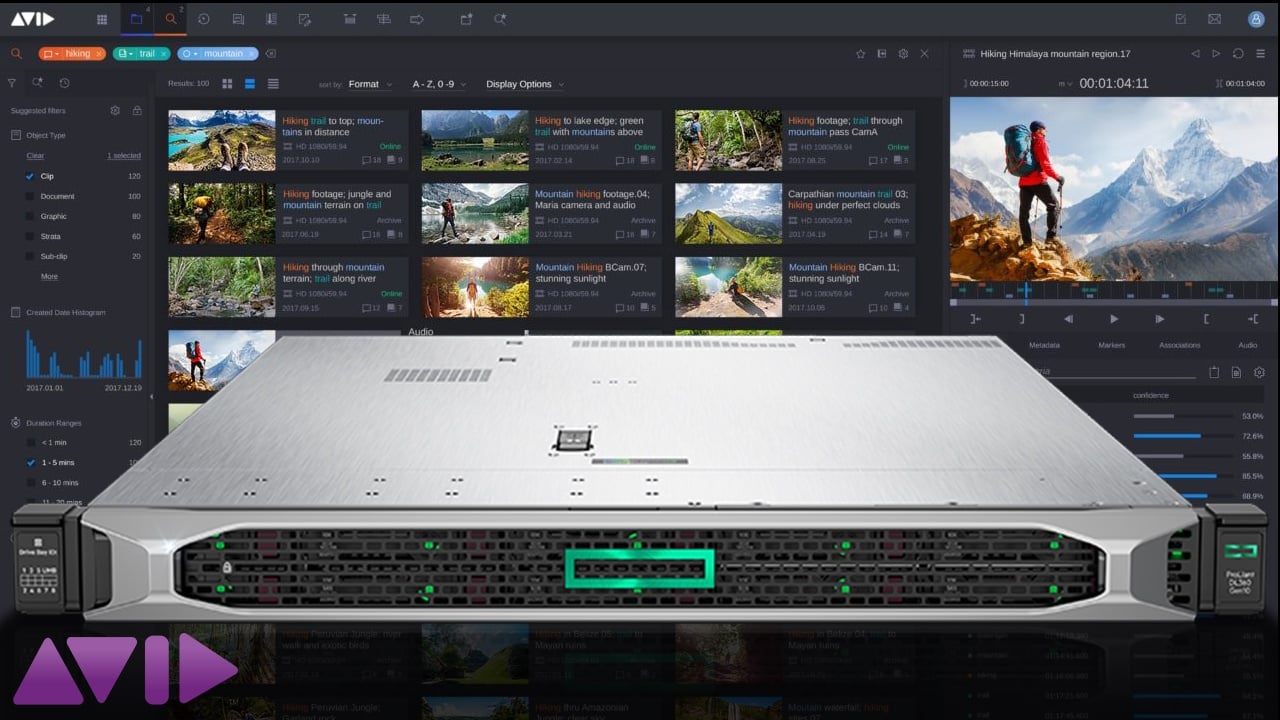Step forward one frame in the viewer
The image size is (1280, 720).
coord(1160,319)
